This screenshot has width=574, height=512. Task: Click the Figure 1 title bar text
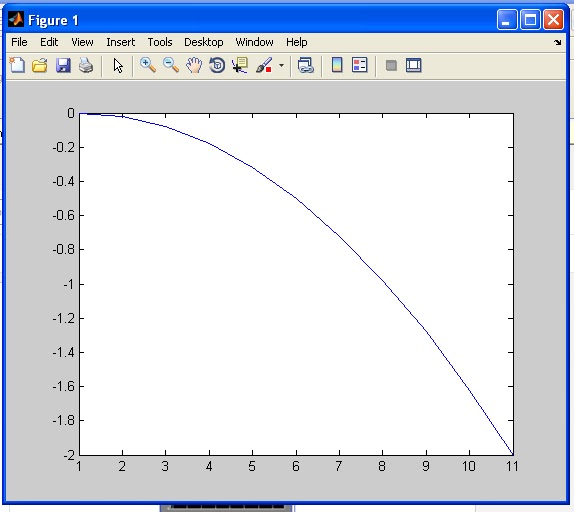[53, 20]
